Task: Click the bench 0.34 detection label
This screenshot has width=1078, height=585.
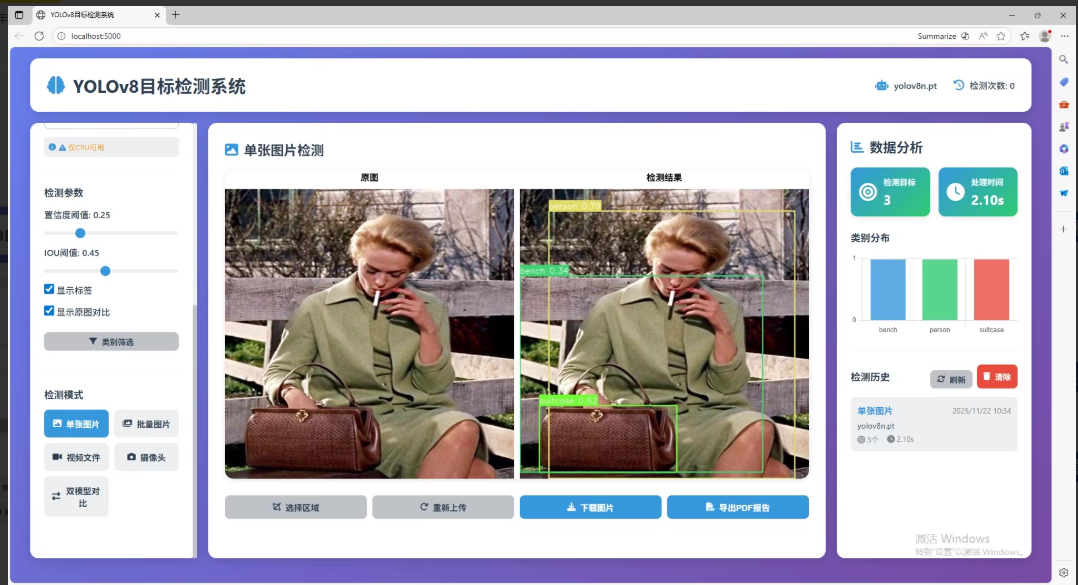Action: (x=544, y=271)
